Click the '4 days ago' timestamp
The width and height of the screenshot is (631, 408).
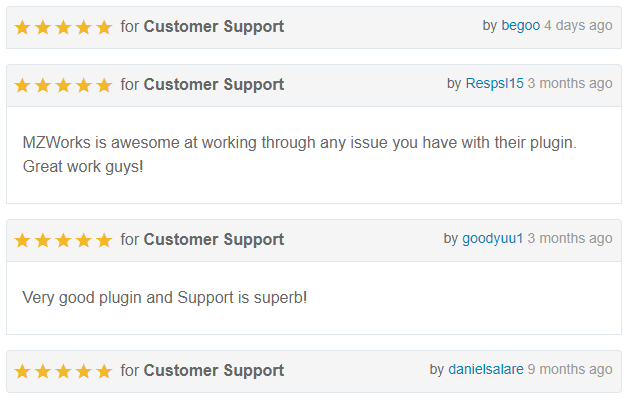pos(578,26)
